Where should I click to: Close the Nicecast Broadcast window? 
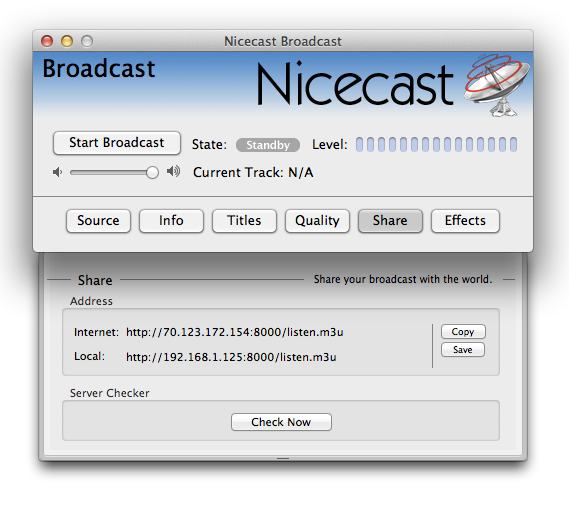[47, 41]
